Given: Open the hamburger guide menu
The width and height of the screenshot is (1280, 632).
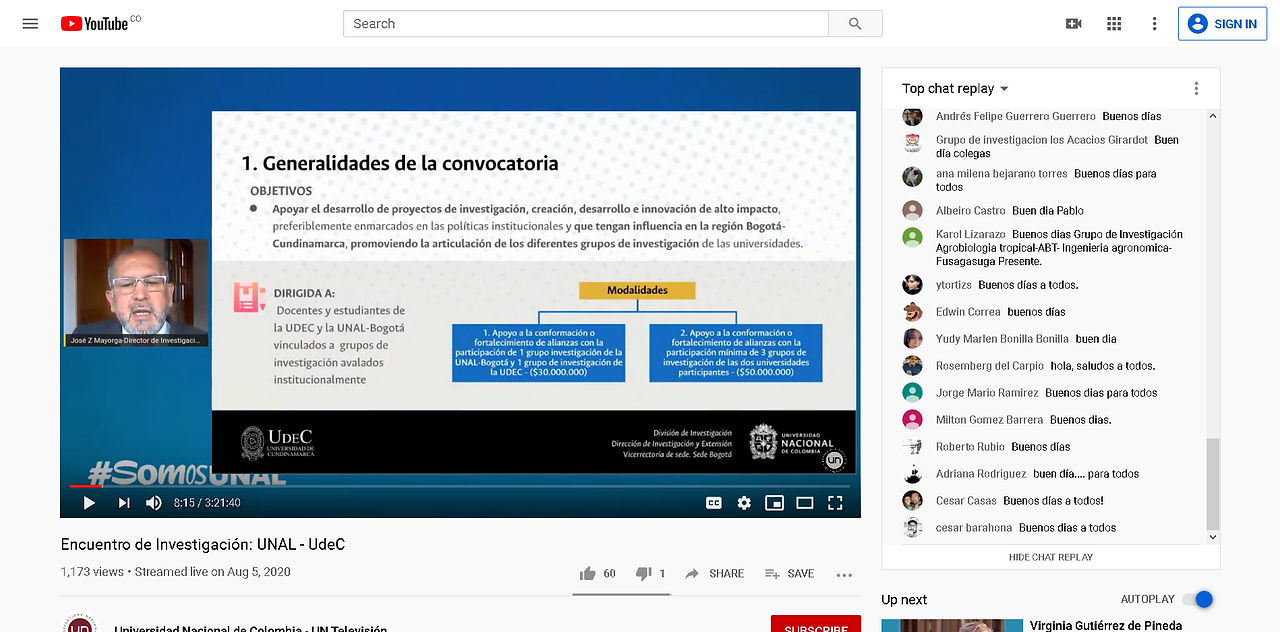Looking at the screenshot, I should click(x=30, y=24).
